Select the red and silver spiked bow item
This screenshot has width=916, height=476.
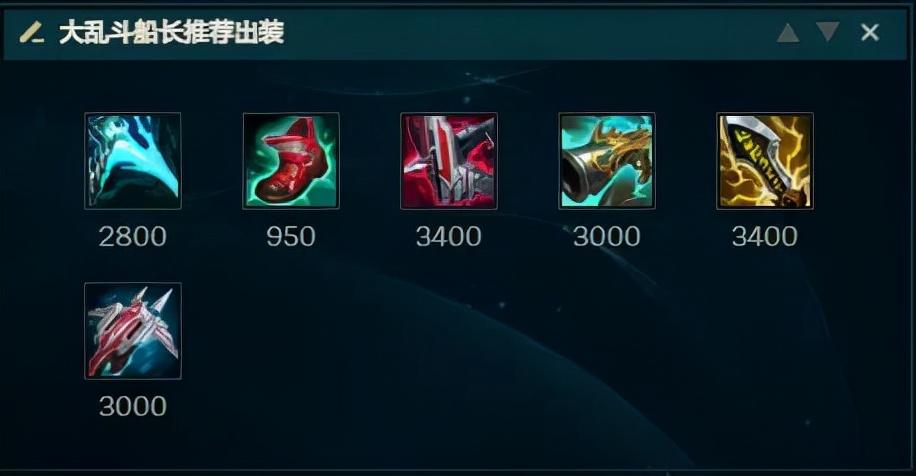pos(133,331)
